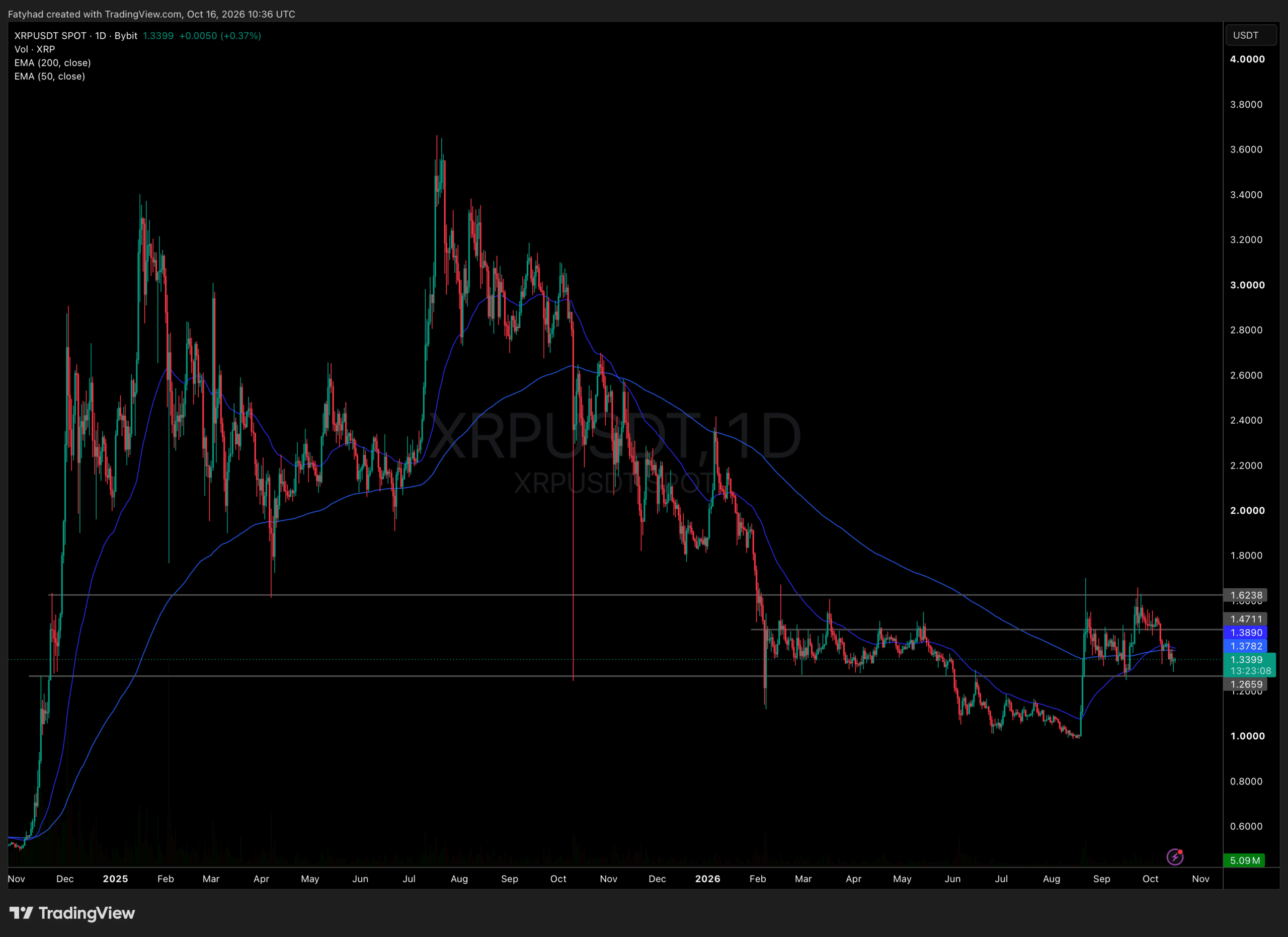This screenshot has height=937, width=1288.
Task: Click the +0.0050 (+0.37%) change value
Action: 220,36
